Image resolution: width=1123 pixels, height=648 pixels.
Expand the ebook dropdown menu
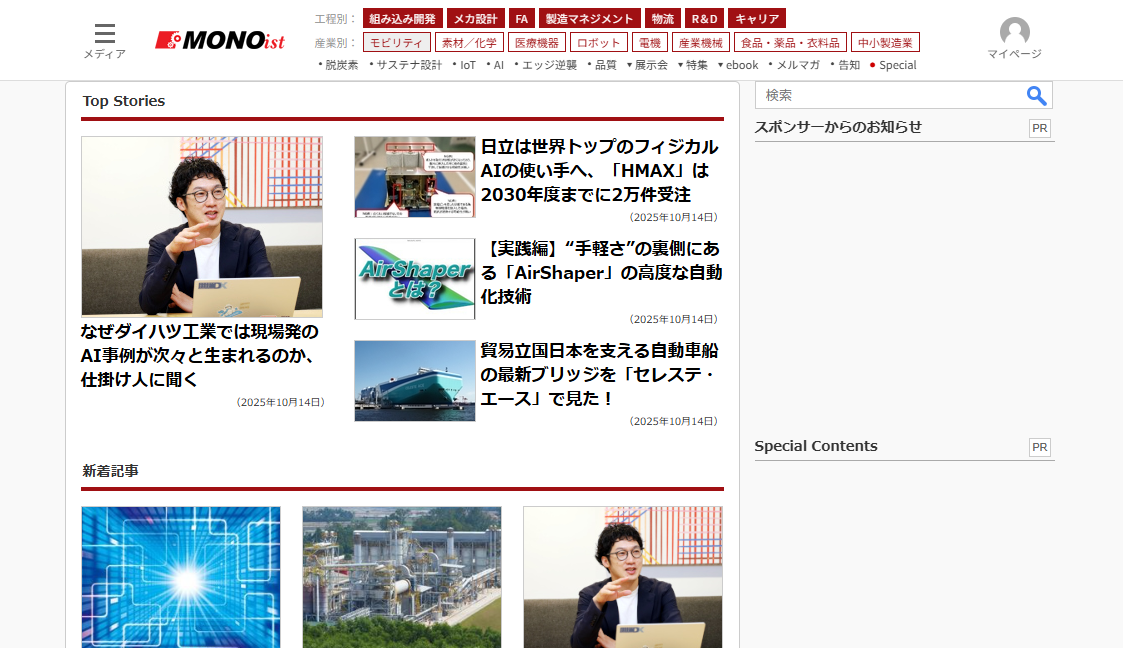click(738, 65)
